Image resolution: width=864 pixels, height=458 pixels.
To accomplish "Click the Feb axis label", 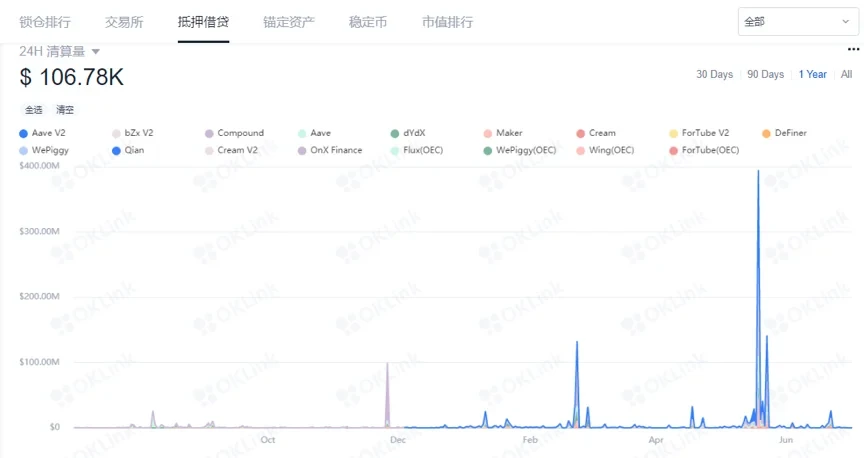I will [530, 440].
